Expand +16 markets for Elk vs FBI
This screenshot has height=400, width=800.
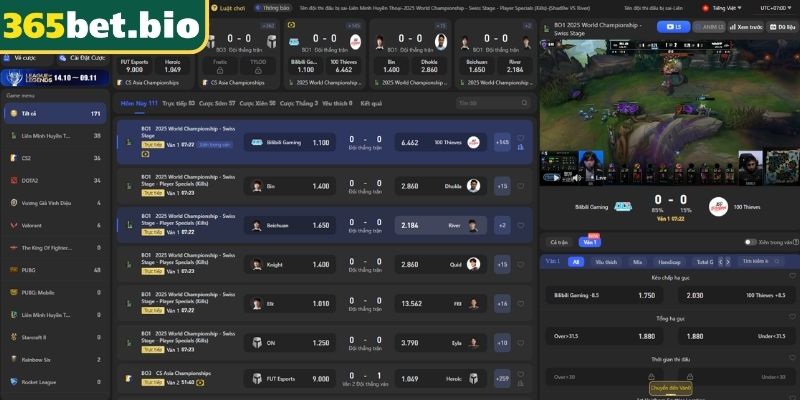(x=502, y=304)
